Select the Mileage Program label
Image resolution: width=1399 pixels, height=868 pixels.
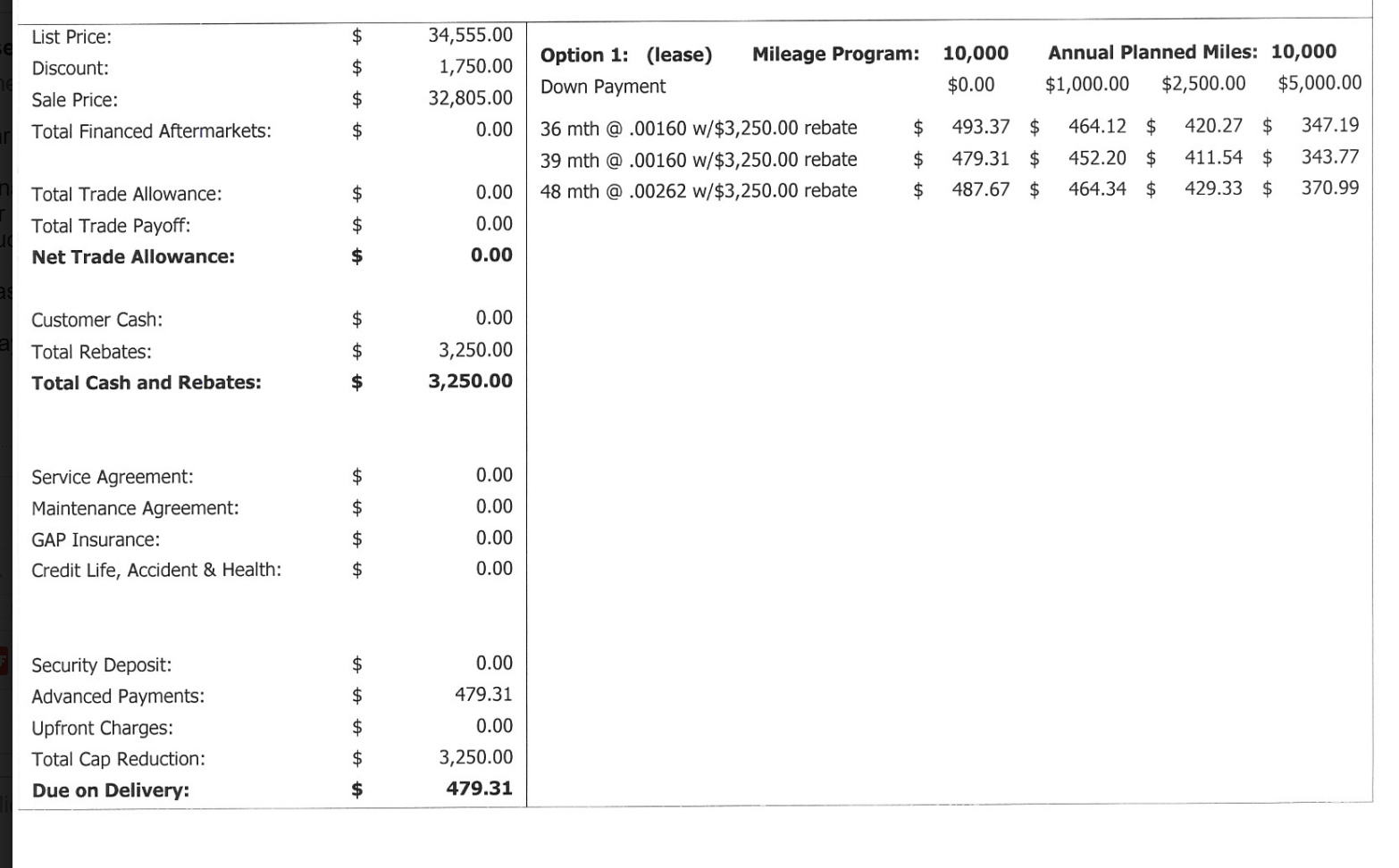click(835, 54)
